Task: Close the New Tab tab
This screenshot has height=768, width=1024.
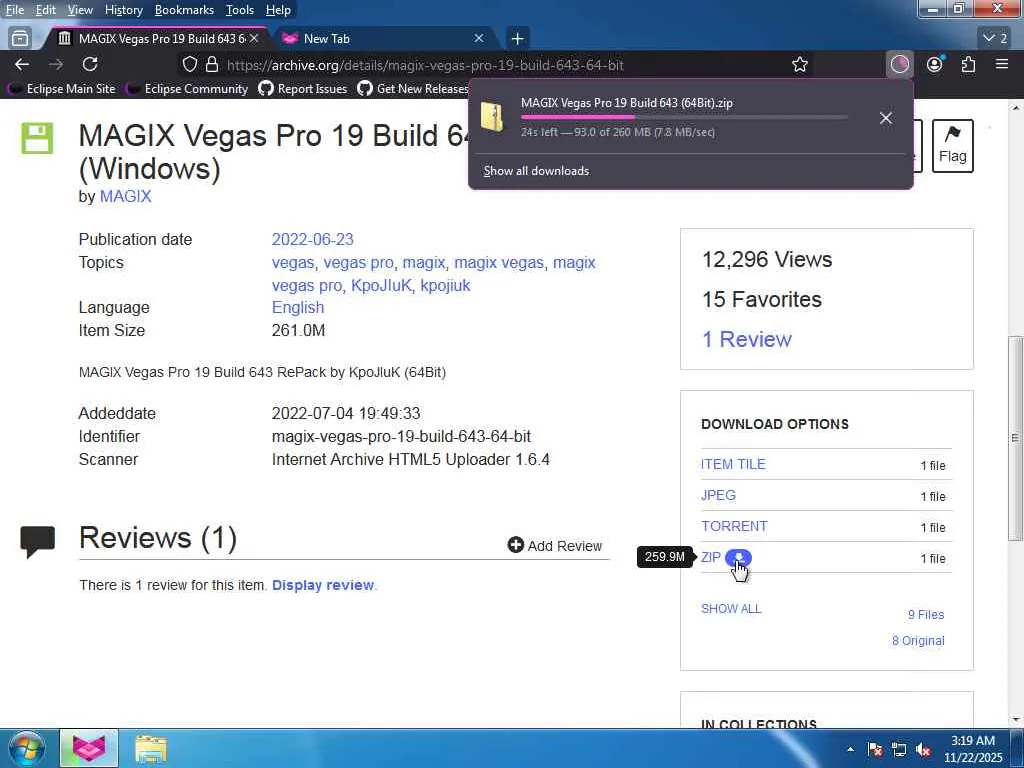Action: pos(479,39)
